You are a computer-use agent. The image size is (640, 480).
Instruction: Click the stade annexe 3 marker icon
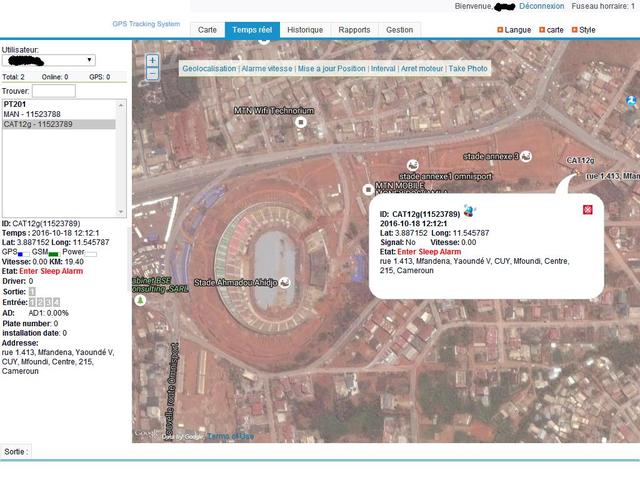526,156
